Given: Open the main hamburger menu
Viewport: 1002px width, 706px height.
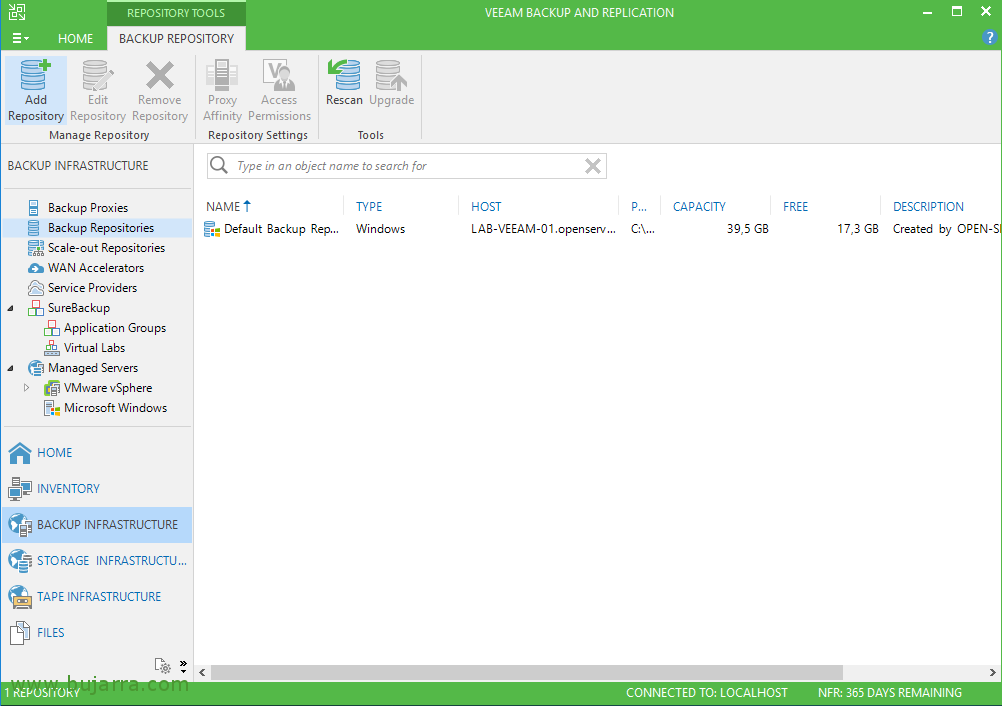Looking at the screenshot, I should (x=20, y=38).
